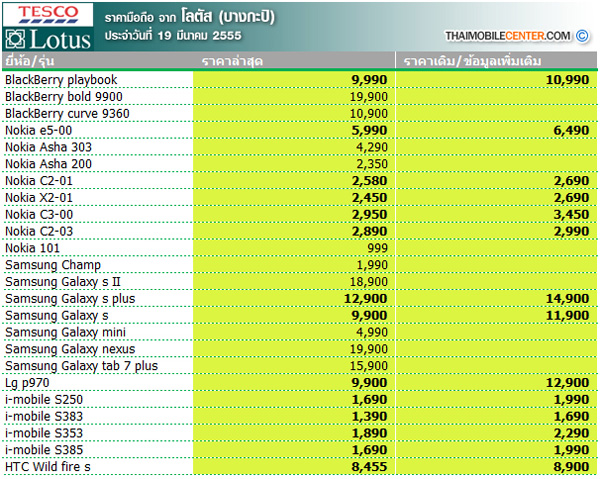Screen dimensions: 600x479
Task: Click i-mobile S353 old price 2,290
Action: tap(571, 433)
